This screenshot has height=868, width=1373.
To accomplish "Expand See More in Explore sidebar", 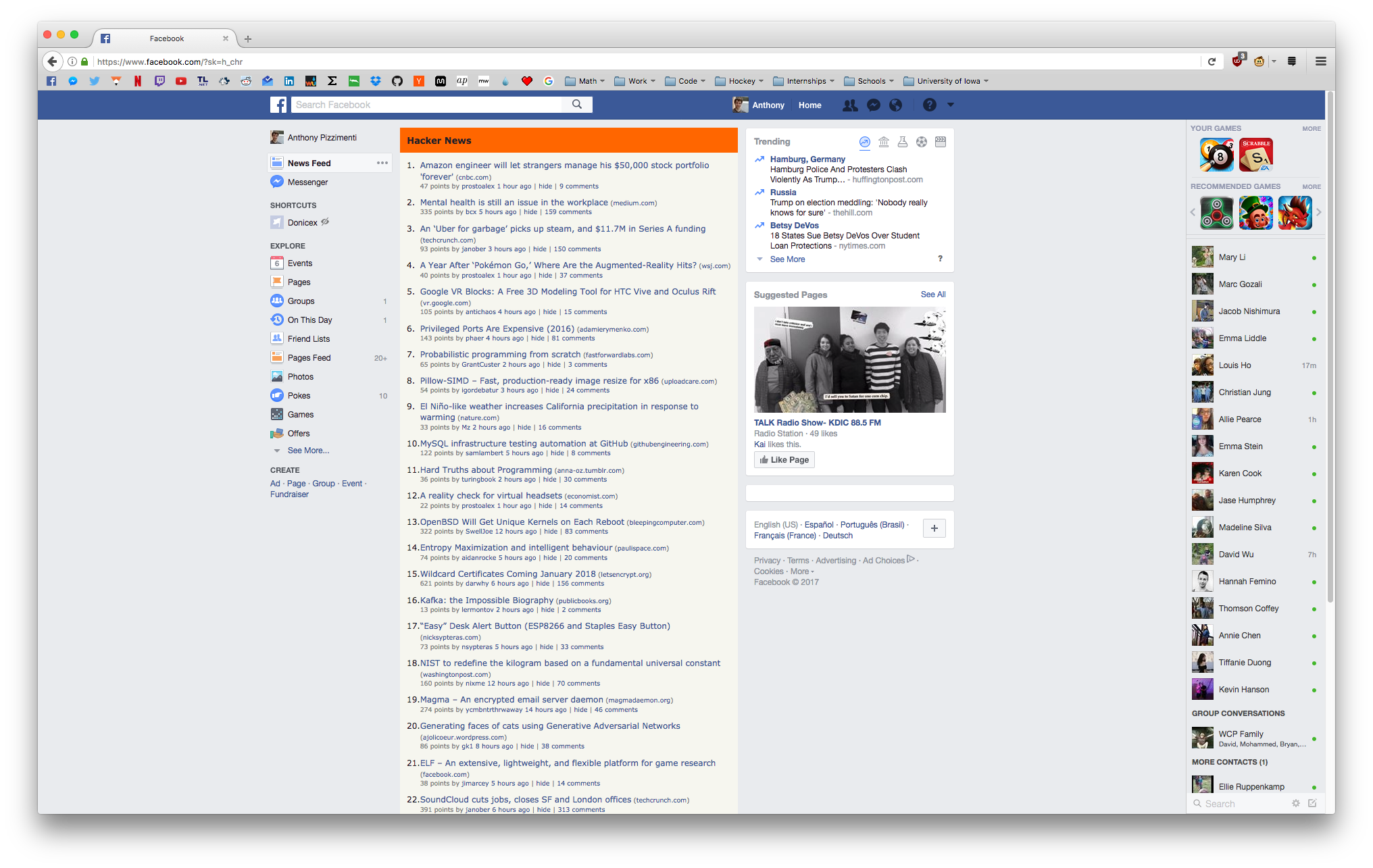I will [308, 451].
